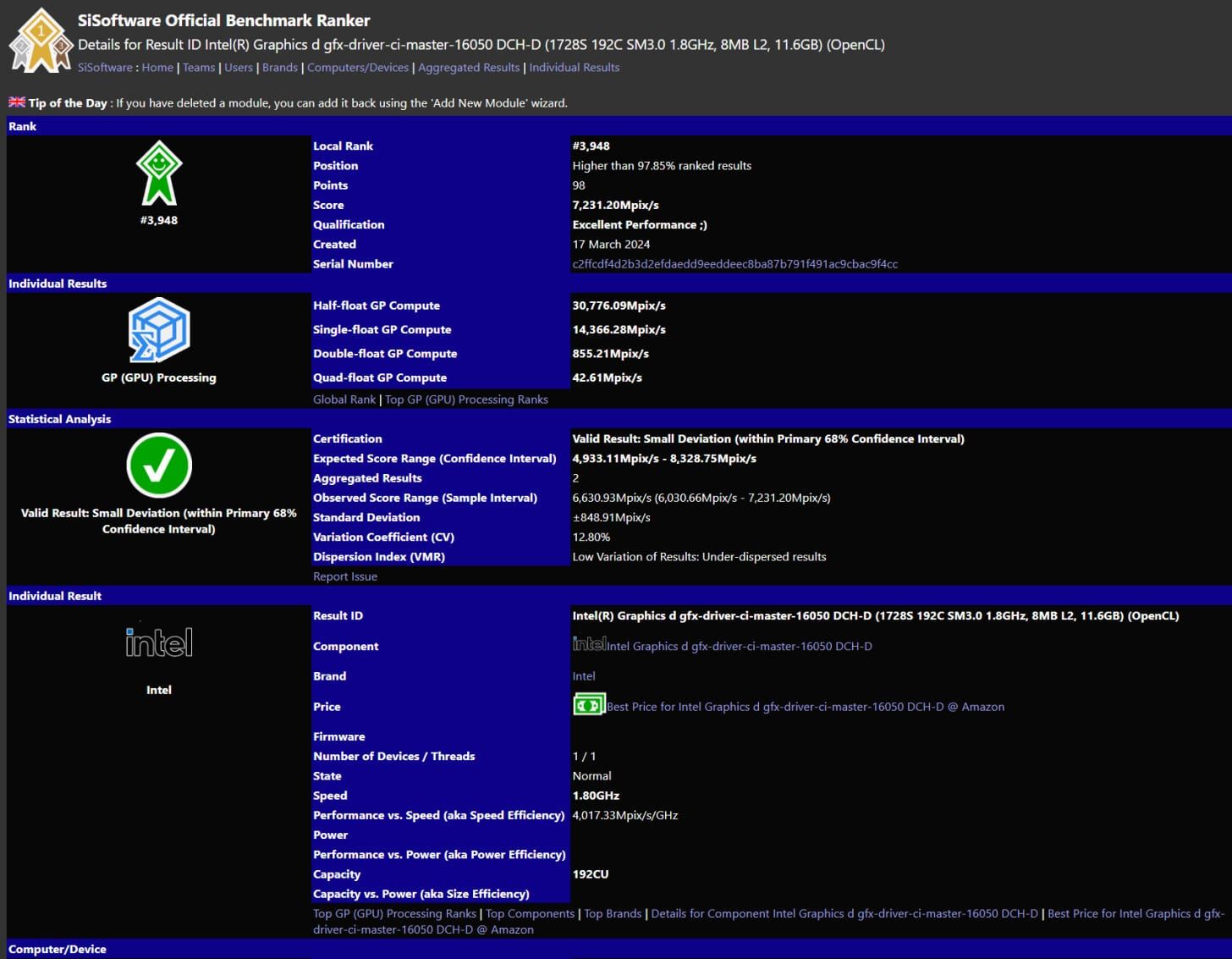Viewport: 1232px width, 959px height.
Task: Select the Intel brand logo
Action: [x=158, y=643]
